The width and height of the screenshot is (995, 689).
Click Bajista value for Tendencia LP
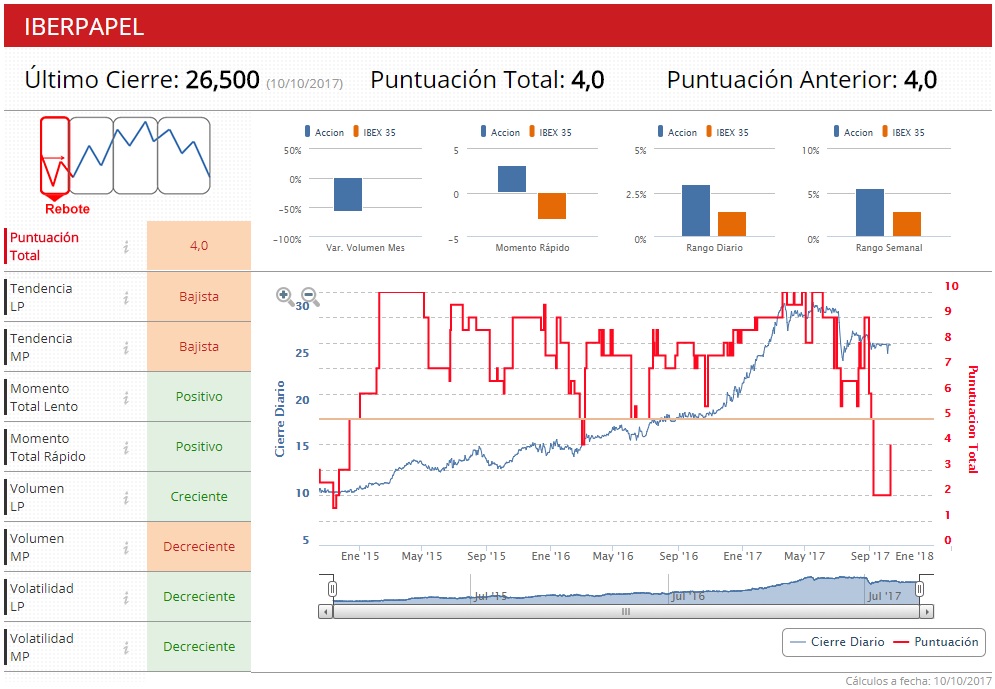[x=199, y=296]
